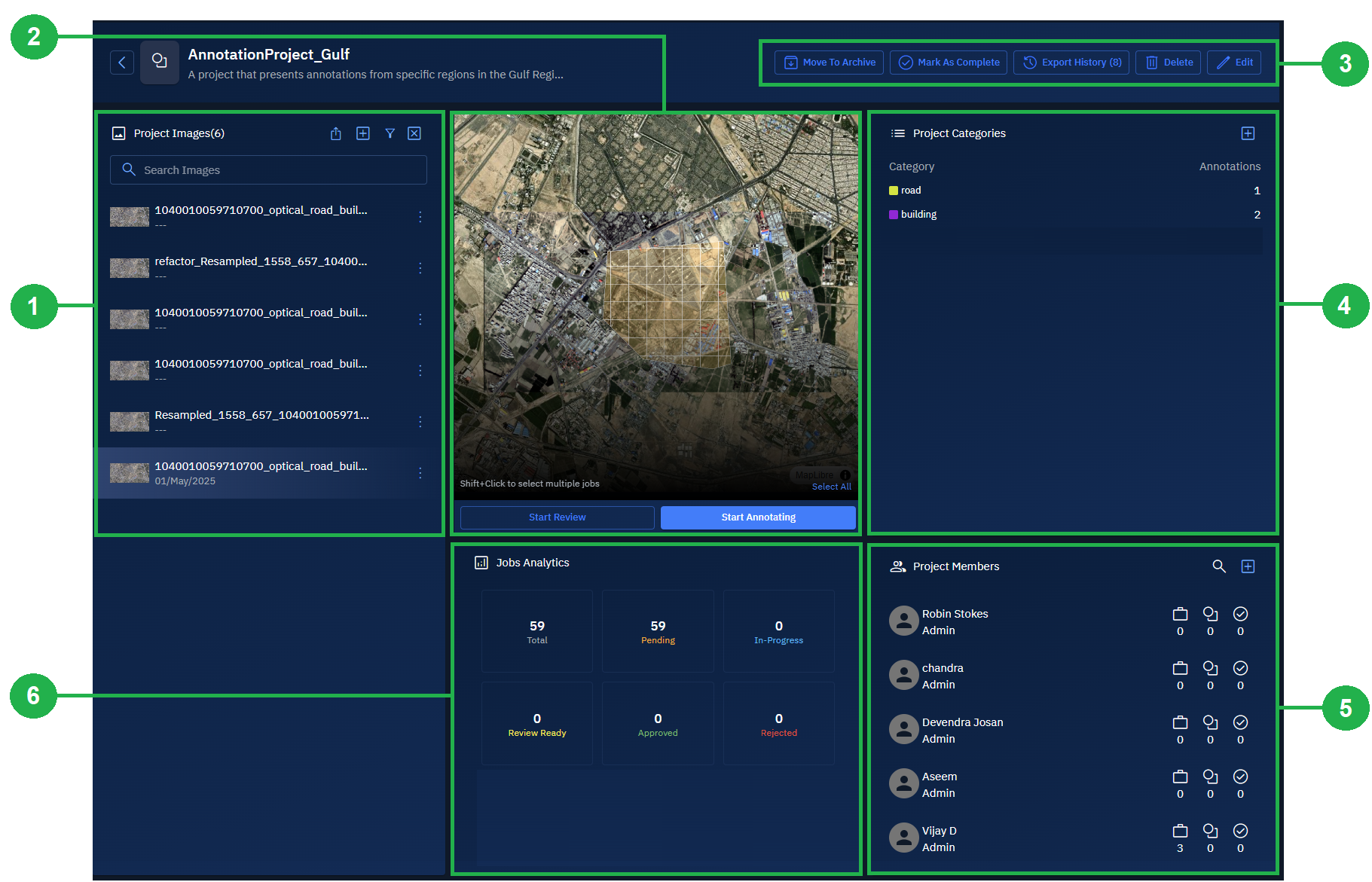This screenshot has width=1372, height=882.
Task: Click the purple building color swatch
Action: tap(894, 215)
